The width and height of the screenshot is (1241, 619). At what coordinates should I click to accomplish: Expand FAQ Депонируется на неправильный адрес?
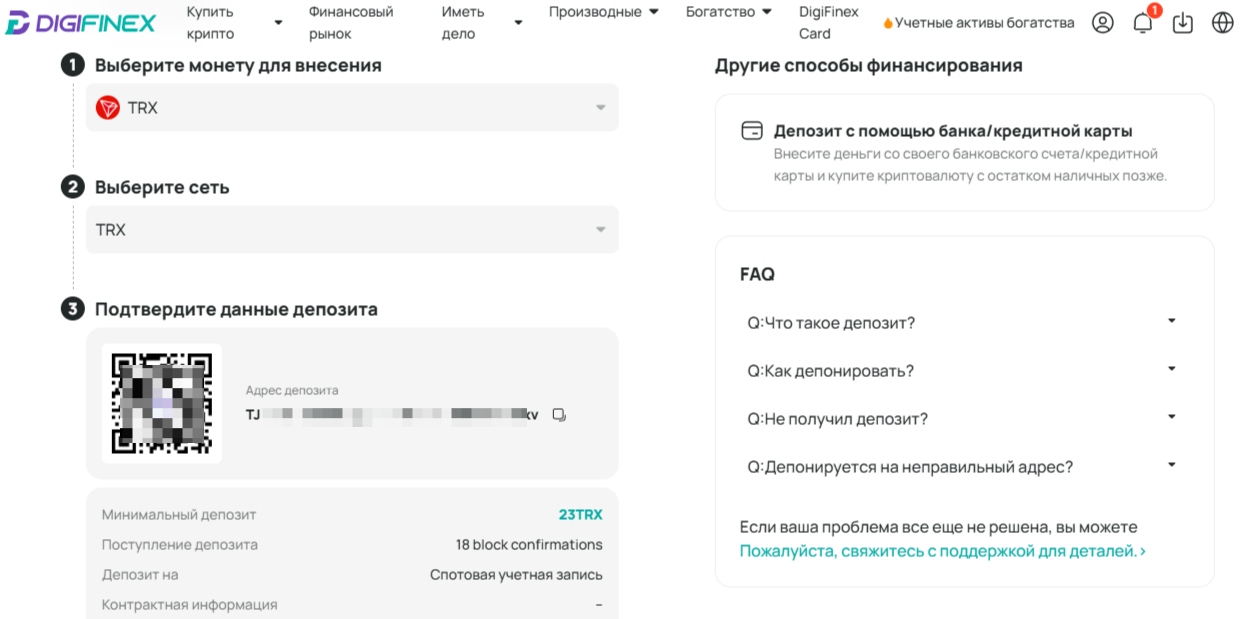(x=964, y=467)
